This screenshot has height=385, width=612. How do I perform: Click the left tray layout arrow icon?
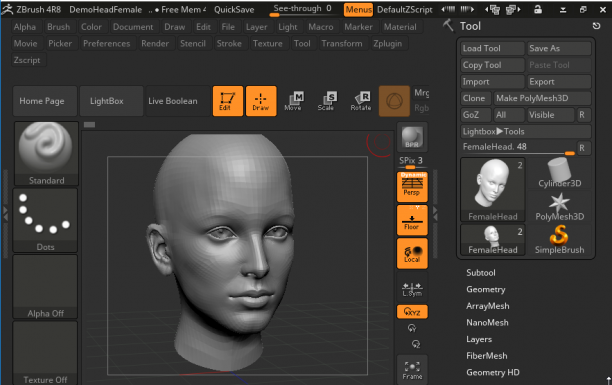click(x=448, y=9)
